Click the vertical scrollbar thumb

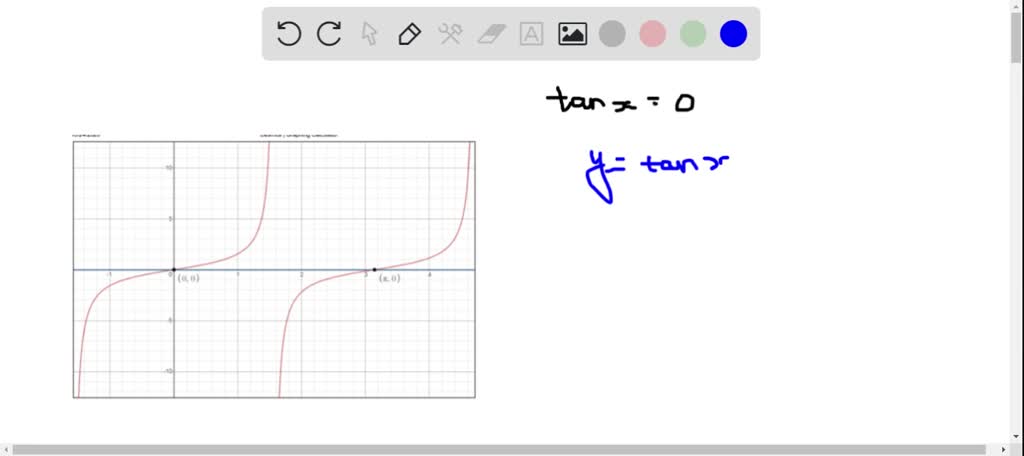pyautogui.click(x=1016, y=37)
